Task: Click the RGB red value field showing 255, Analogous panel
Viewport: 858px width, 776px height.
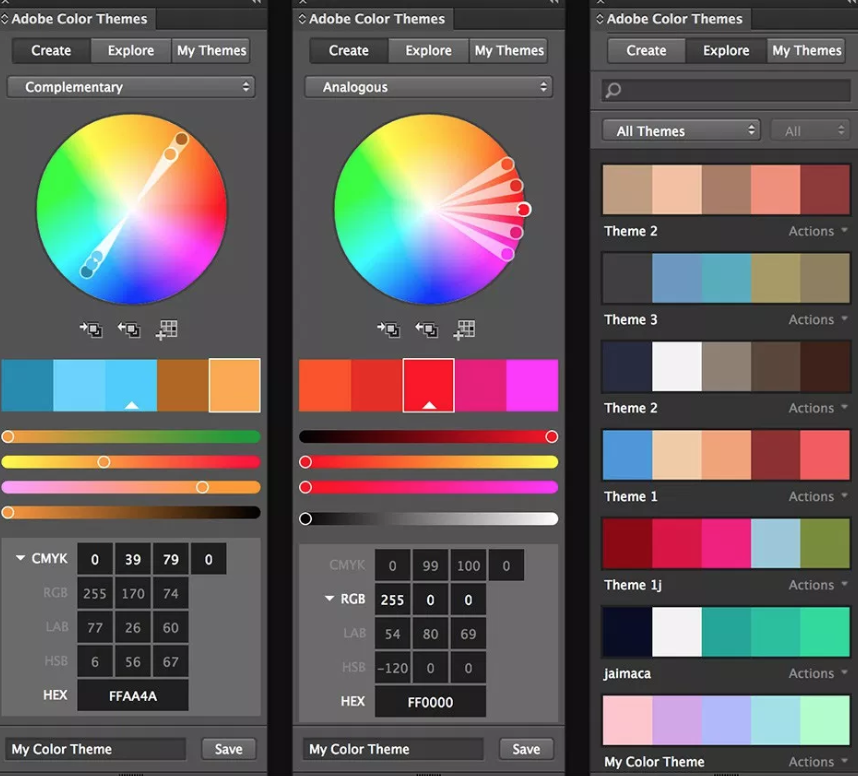Action: (393, 600)
